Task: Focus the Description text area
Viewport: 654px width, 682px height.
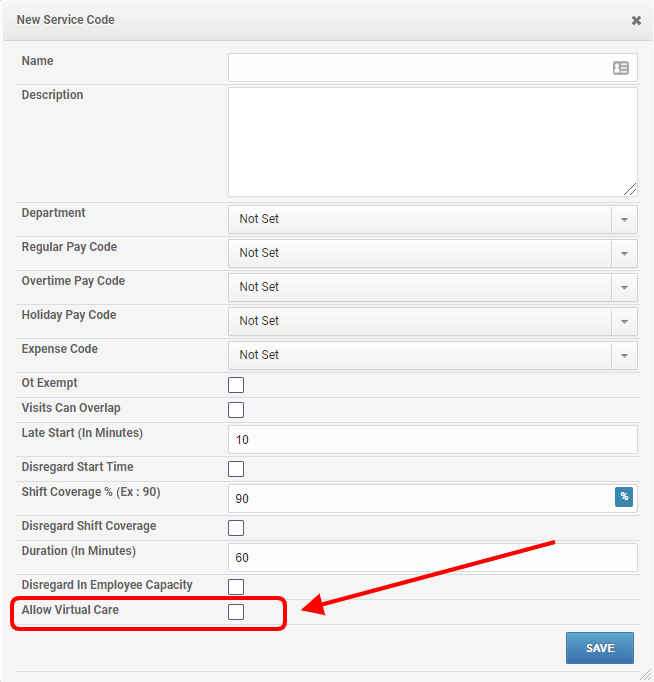Action: coord(432,141)
